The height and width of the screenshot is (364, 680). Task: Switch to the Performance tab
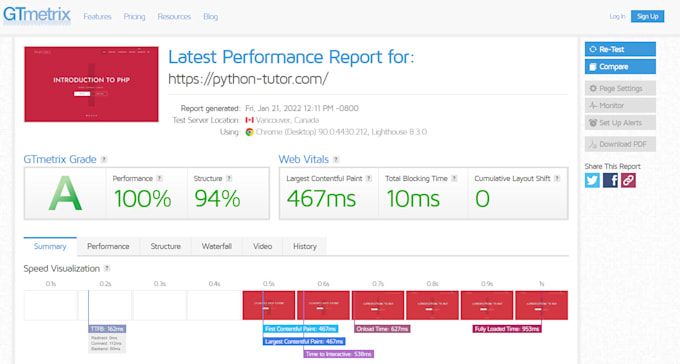[108, 246]
